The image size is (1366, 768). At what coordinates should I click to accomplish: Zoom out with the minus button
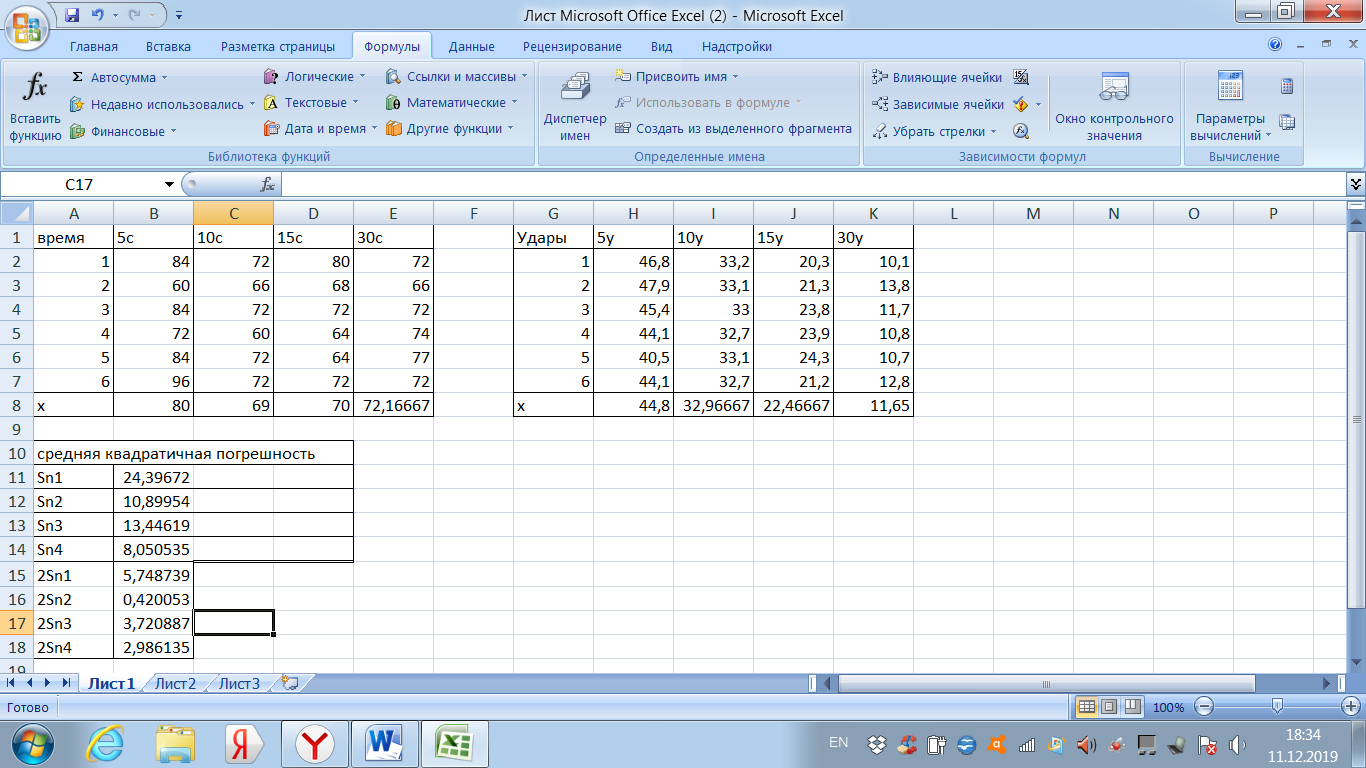coord(1204,707)
